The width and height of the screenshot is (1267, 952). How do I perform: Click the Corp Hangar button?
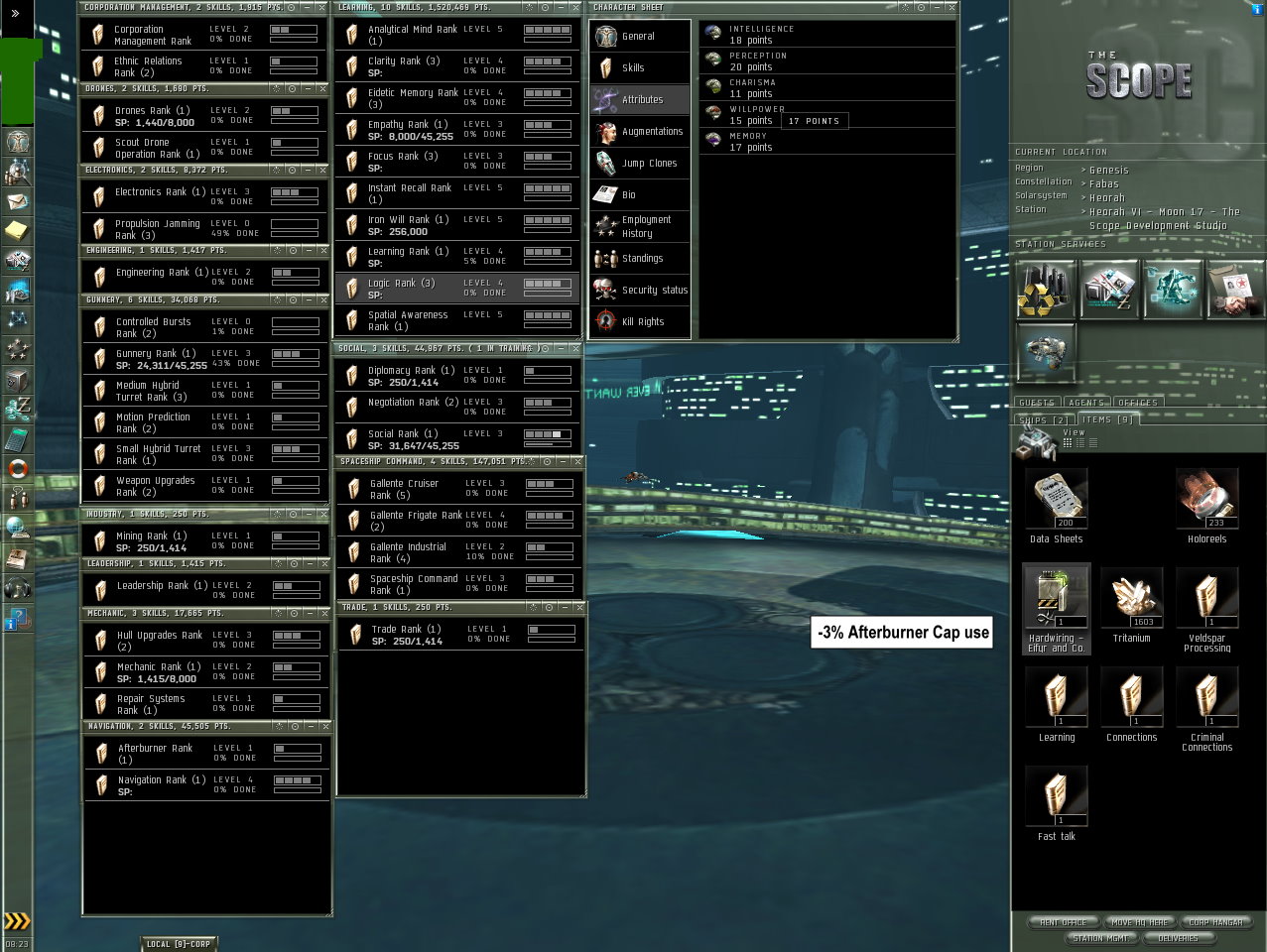pyautogui.click(x=1215, y=922)
